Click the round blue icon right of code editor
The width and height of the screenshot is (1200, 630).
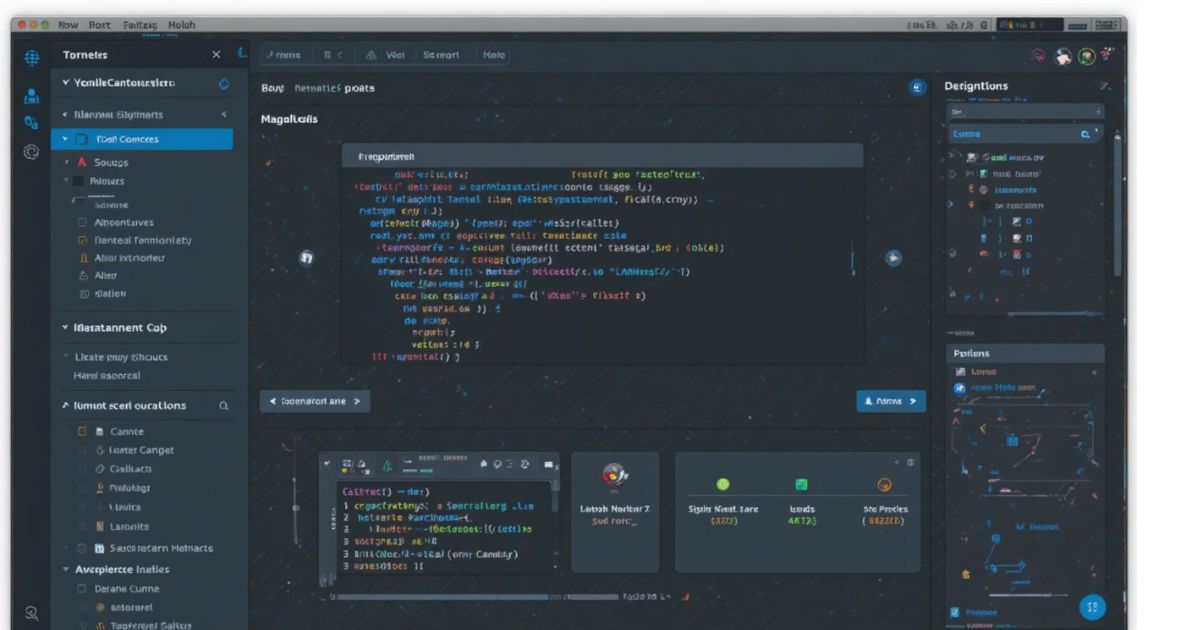point(894,257)
